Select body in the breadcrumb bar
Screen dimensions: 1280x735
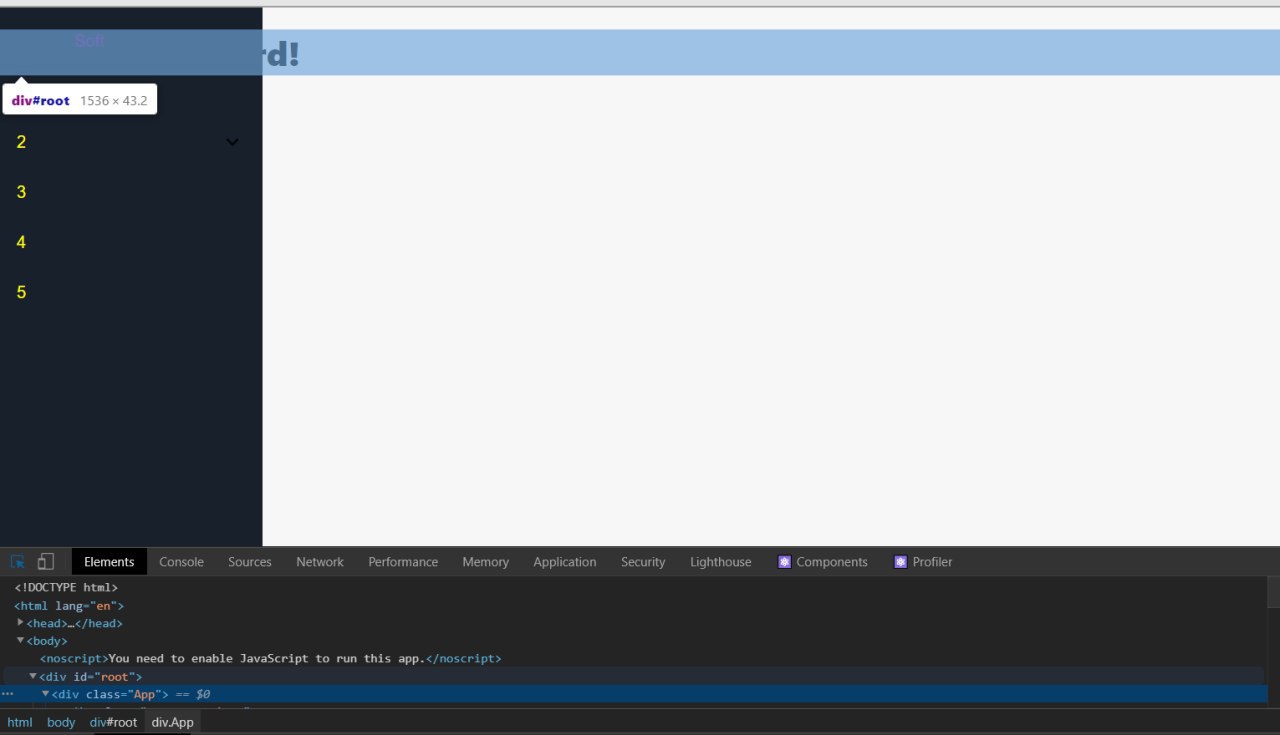point(61,722)
